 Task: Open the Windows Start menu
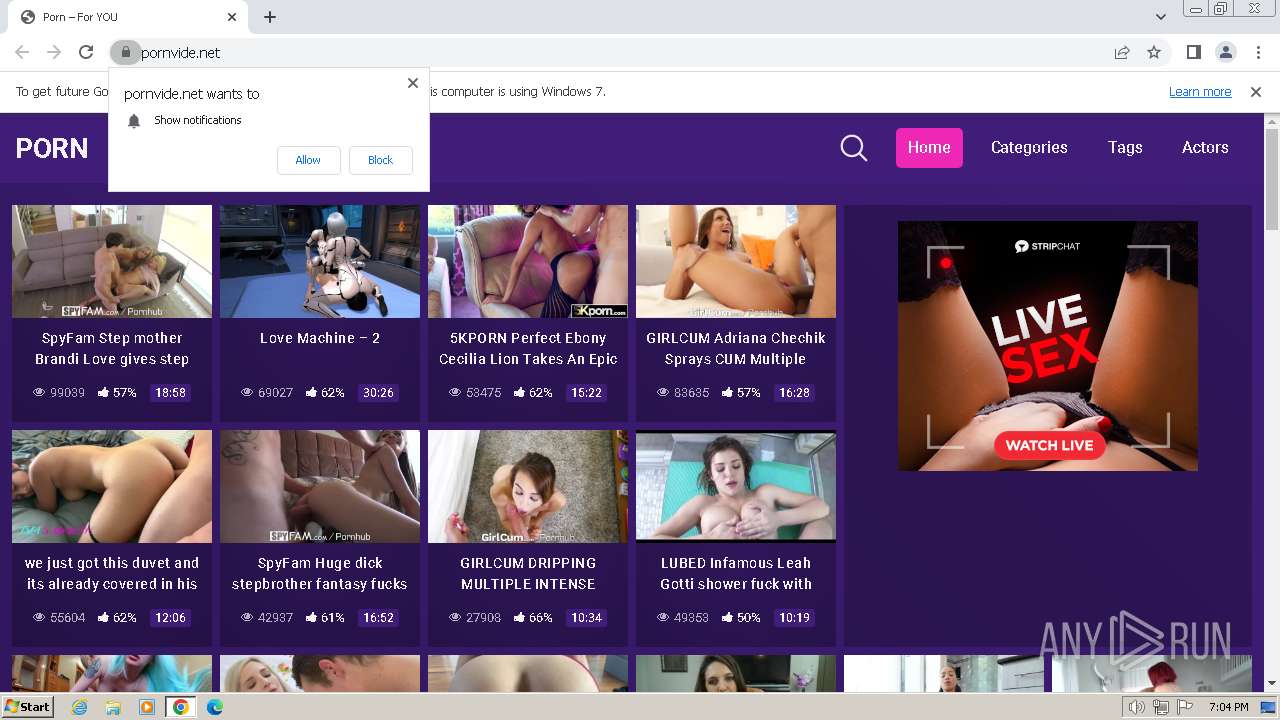click(x=27, y=706)
